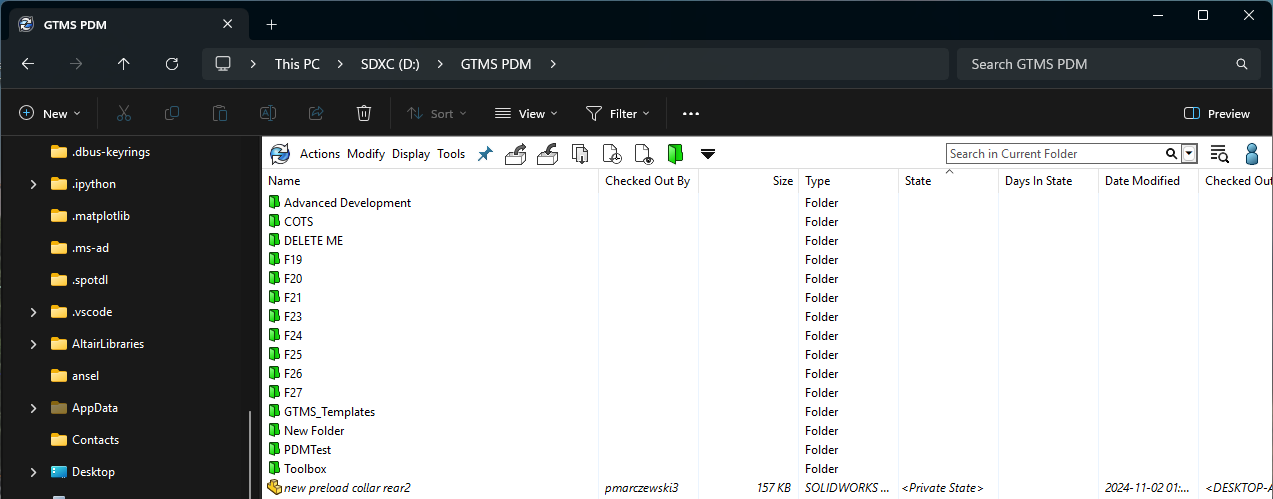This screenshot has width=1273, height=499.
Task: Open the Modify menu
Action: coord(366,154)
